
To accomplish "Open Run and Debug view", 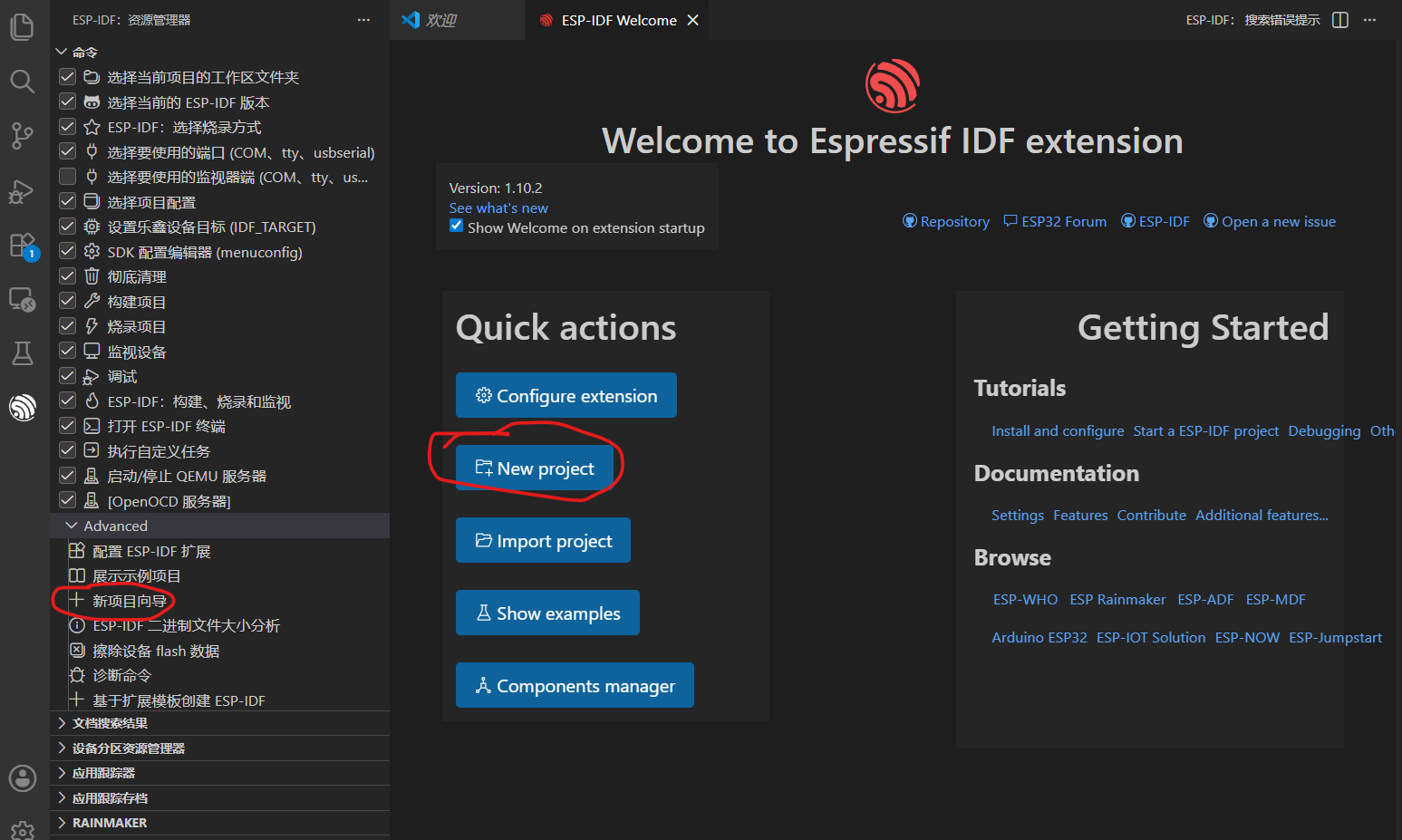I will (22, 191).
